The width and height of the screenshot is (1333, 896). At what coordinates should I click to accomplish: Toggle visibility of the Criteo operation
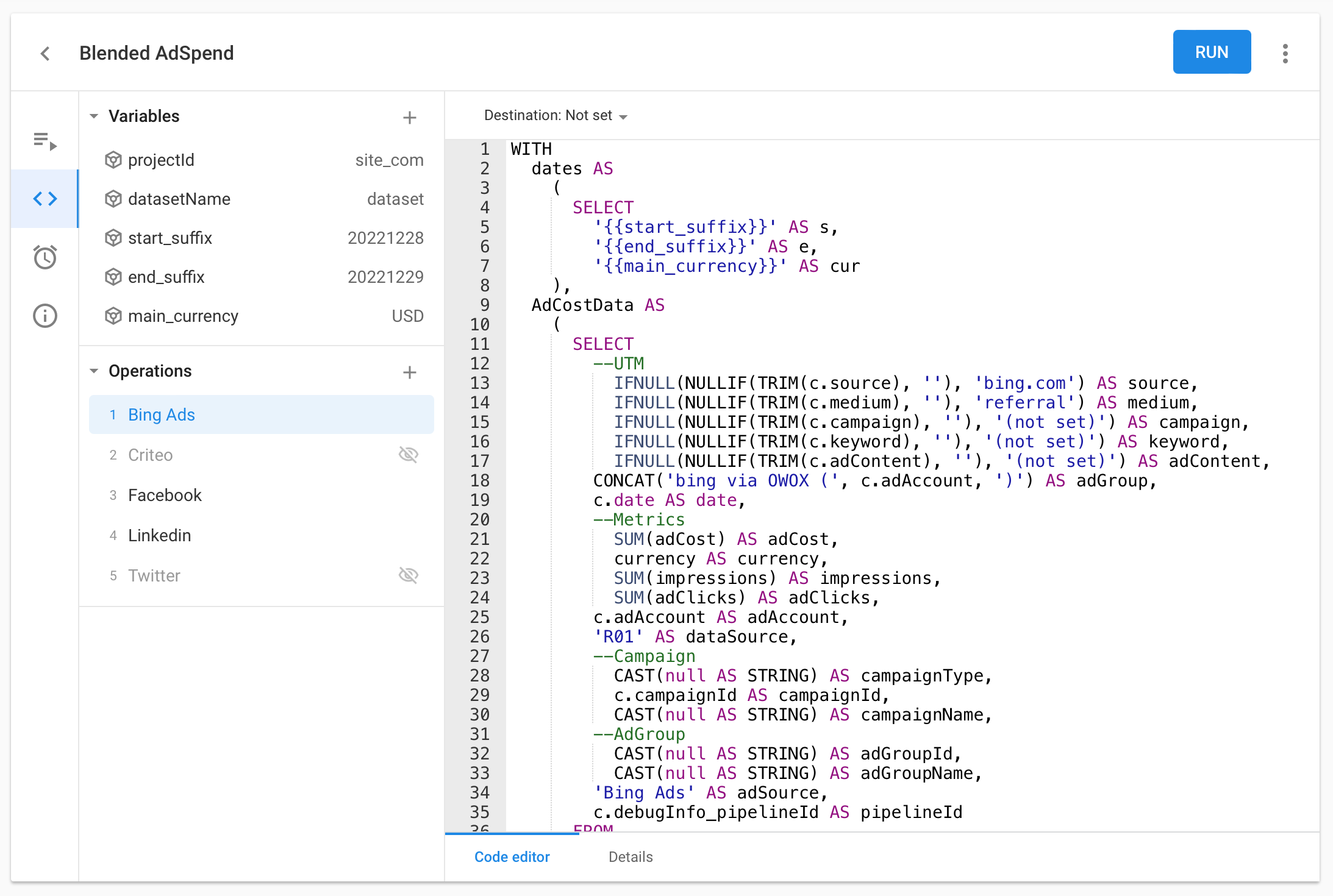tap(408, 455)
